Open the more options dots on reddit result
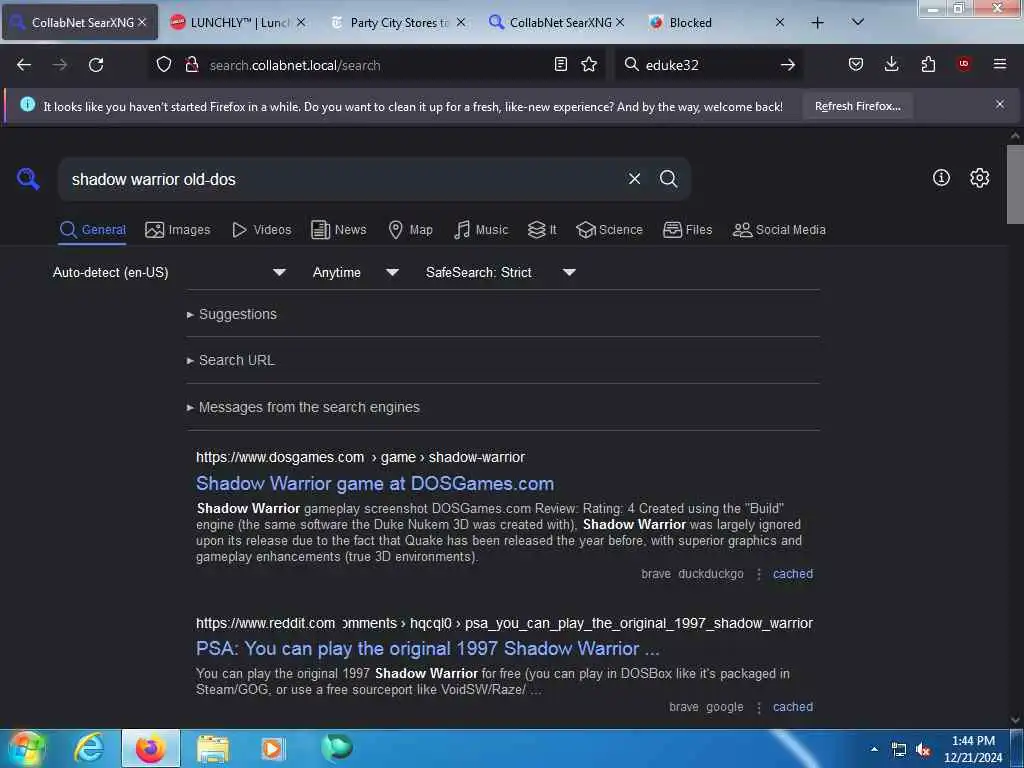Viewport: 1024px width, 768px height. click(x=758, y=707)
